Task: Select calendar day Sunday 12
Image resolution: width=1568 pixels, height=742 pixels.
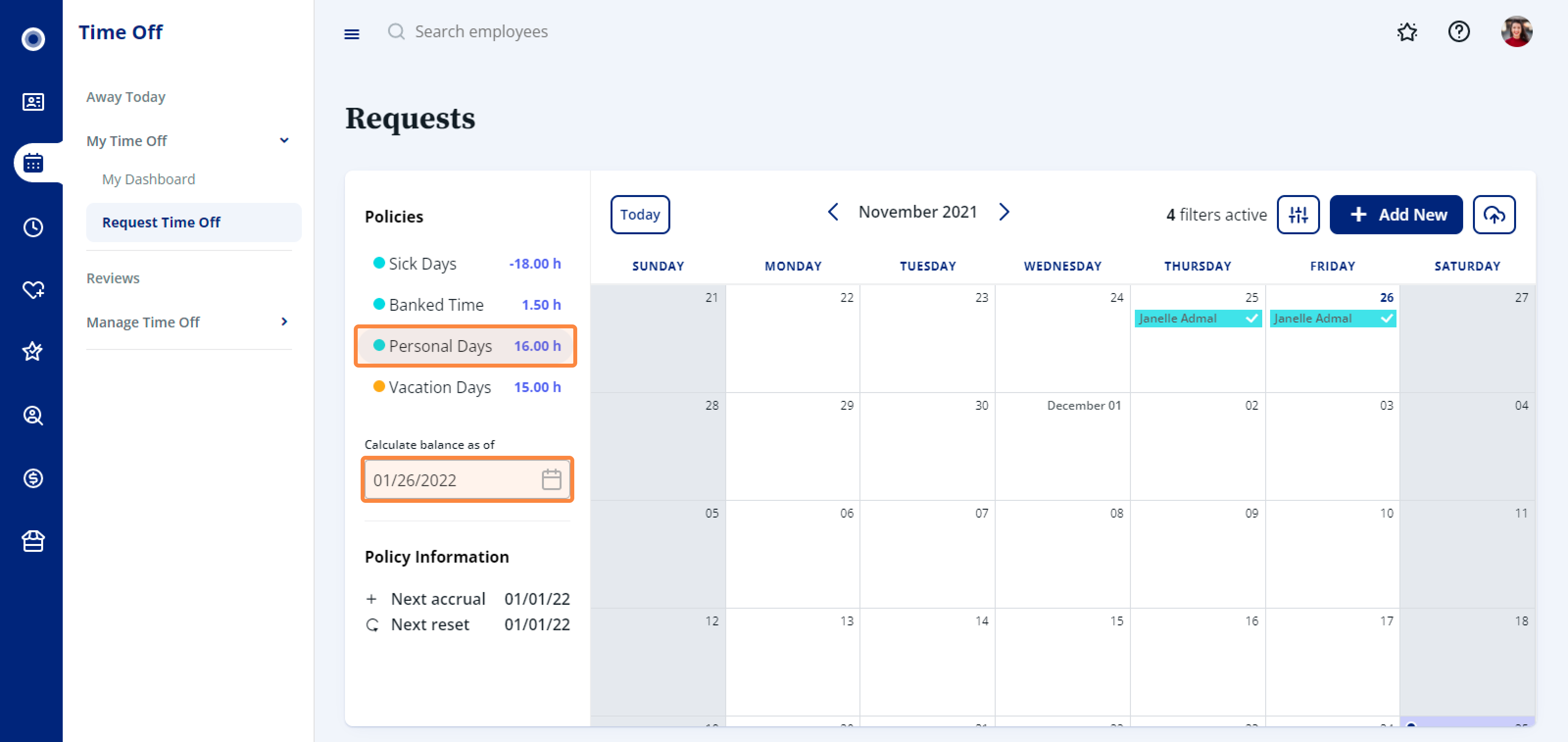Action: [x=658, y=662]
